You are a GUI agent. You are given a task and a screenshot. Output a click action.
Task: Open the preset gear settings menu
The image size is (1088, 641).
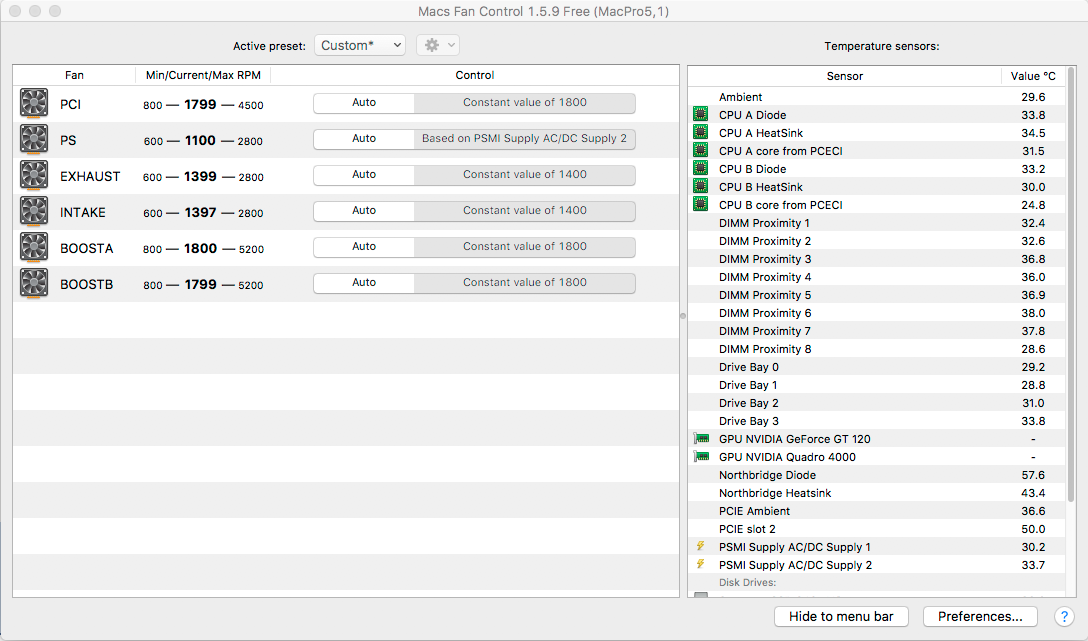(438, 45)
